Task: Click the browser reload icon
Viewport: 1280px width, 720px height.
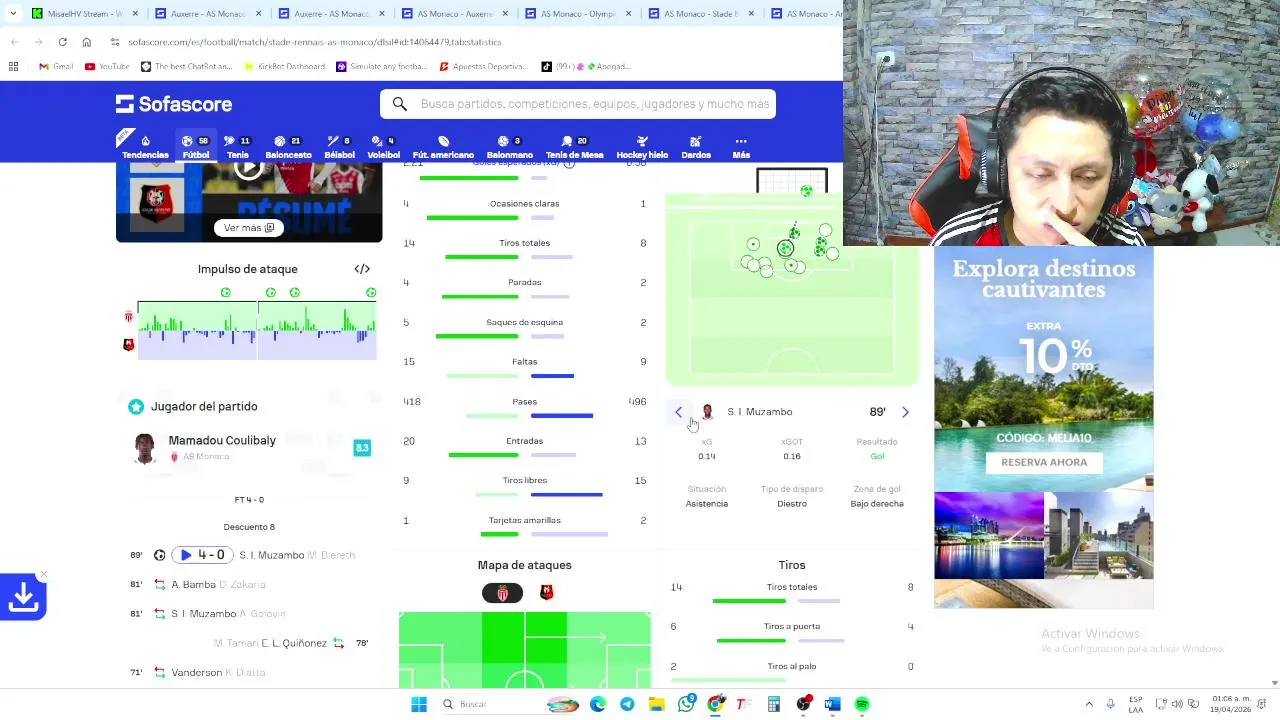Action: pyautogui.click(x=62, y=42)
